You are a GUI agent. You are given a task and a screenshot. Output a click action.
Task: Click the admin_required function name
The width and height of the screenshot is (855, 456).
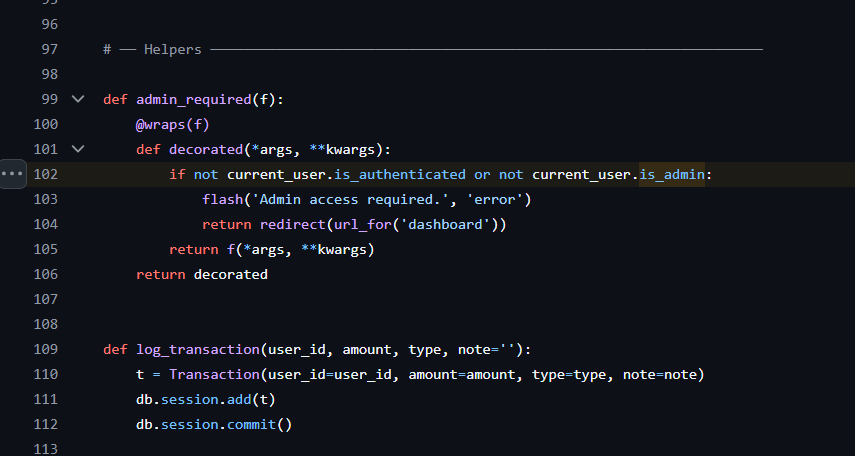(193, 99)
